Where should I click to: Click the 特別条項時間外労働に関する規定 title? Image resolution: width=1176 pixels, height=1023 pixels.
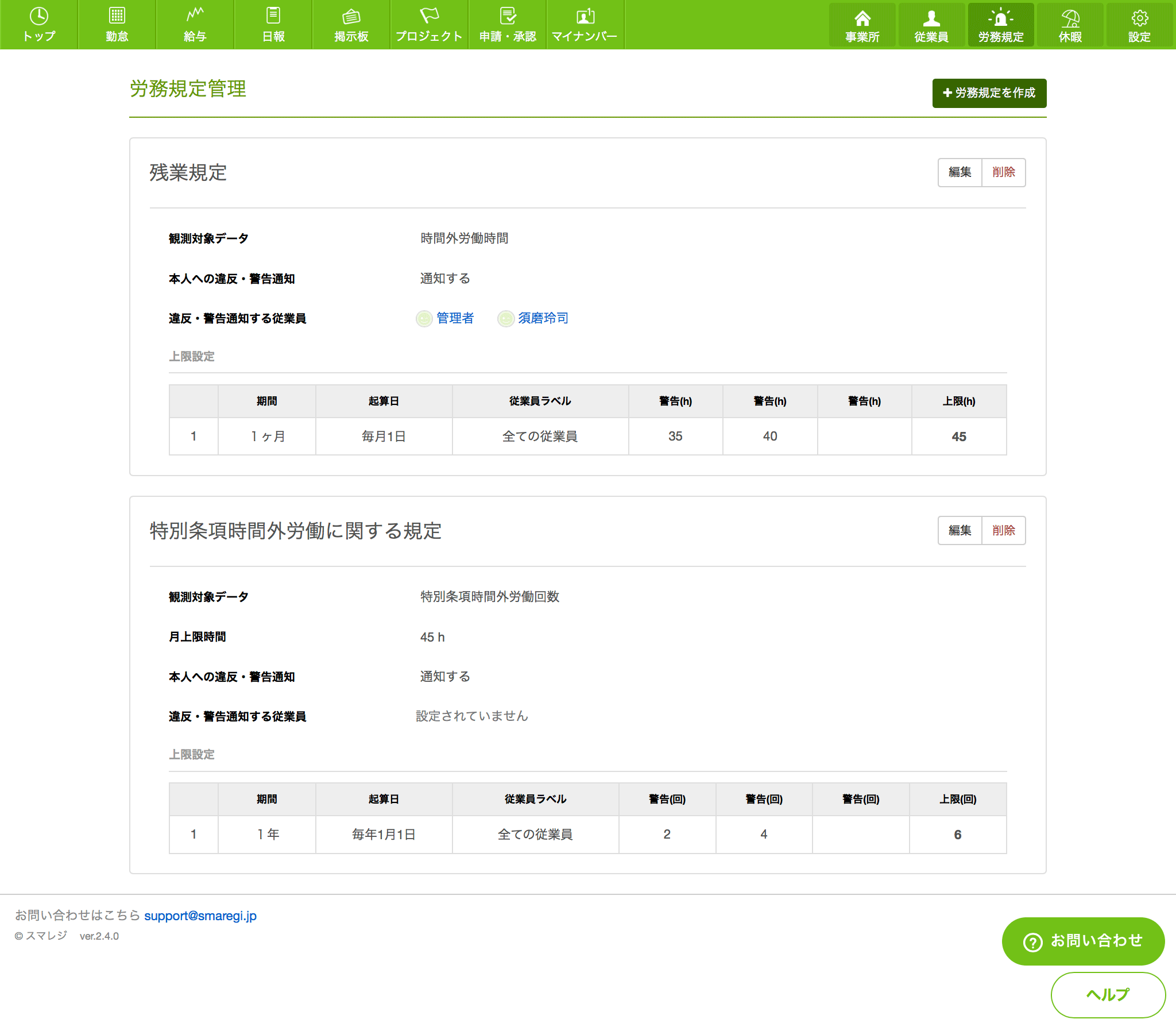tap(295, 531)
